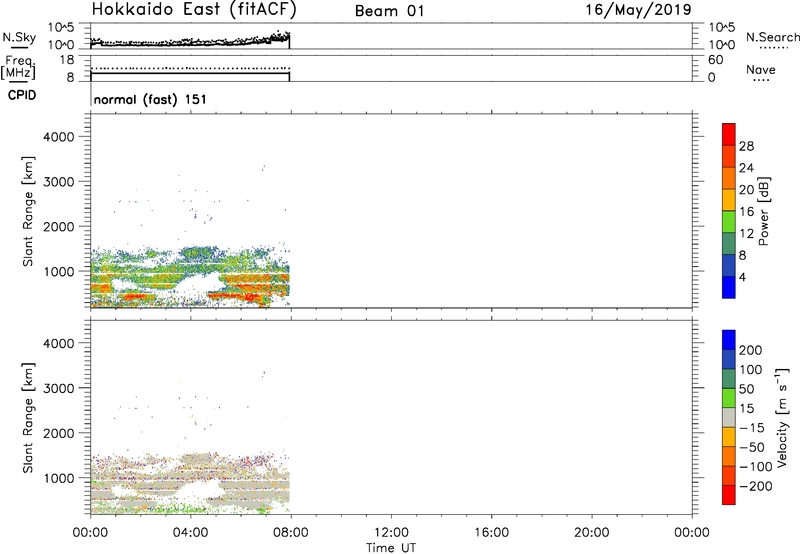
Task: Click the '16:00' time tick label
Action: point(491,533)
